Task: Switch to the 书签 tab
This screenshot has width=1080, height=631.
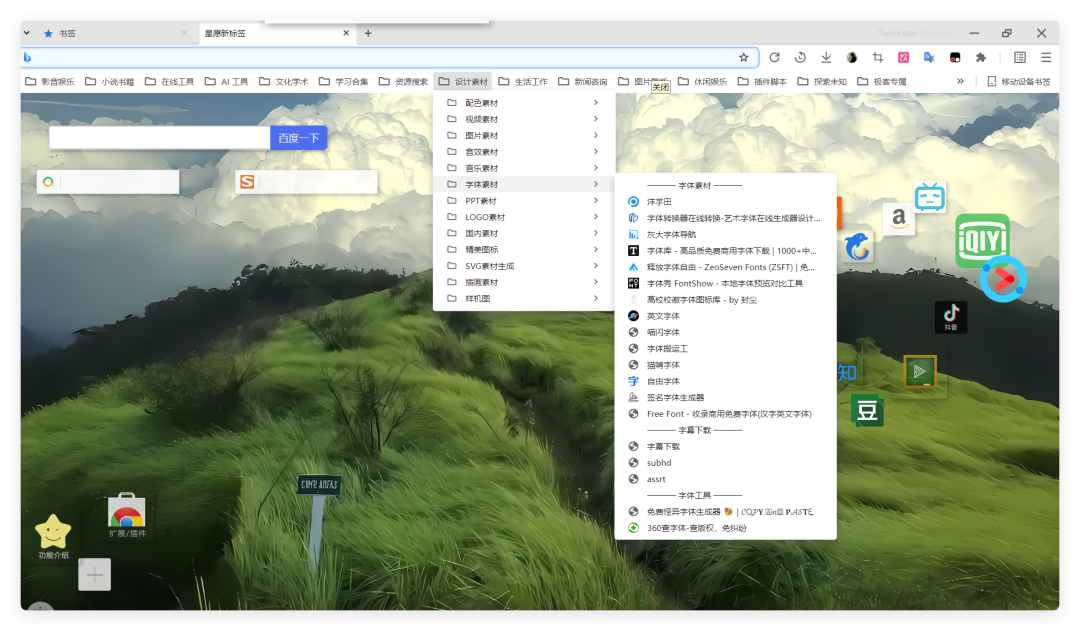Action: coord(114,33)
